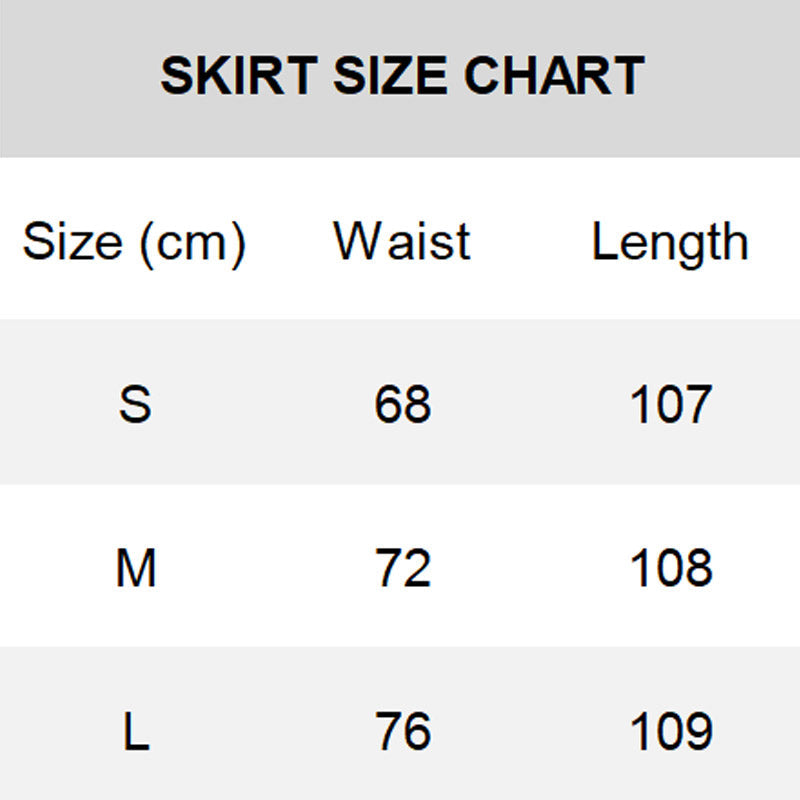Select the Waist column header
Image resolution: width=800 pixels, height=800 pixels.
[402, 242]
